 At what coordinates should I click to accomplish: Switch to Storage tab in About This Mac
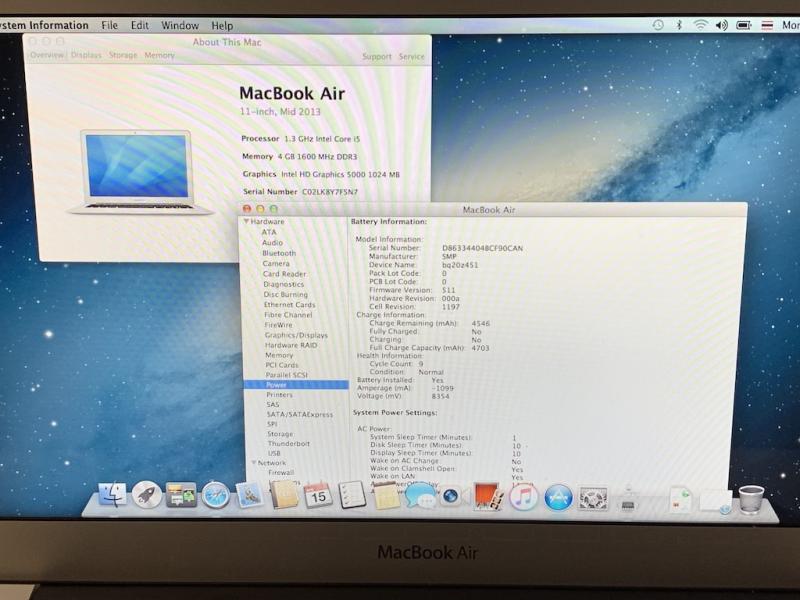[x=123, y=55]
